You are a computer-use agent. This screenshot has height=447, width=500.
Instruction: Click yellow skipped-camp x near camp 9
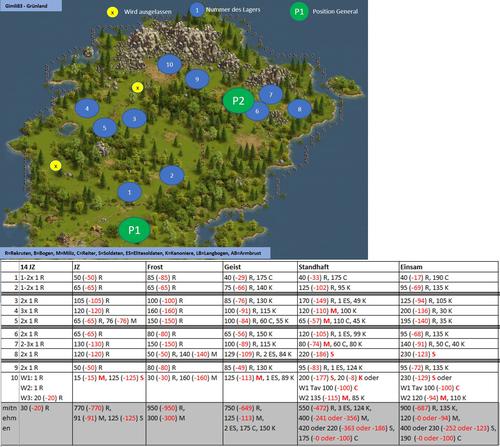[137, 88]
